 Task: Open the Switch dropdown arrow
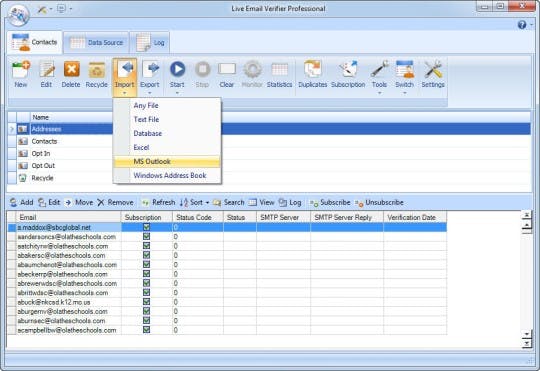(x=405, y=93)
